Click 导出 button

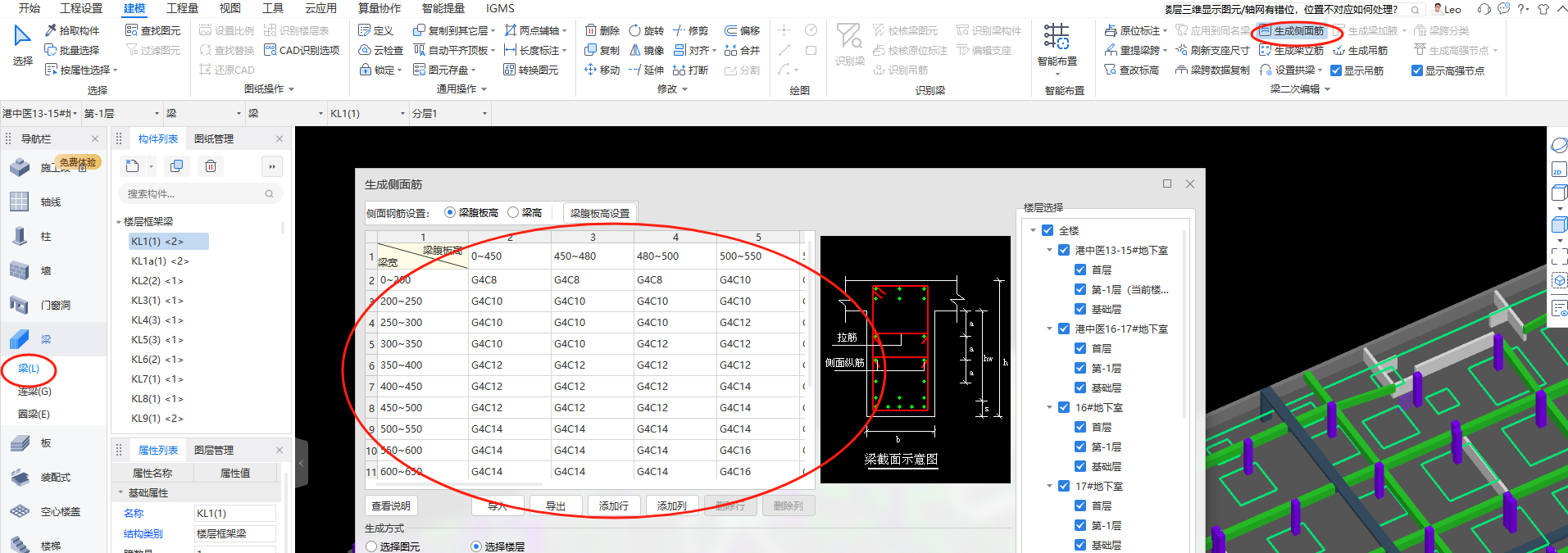[556, 506]
